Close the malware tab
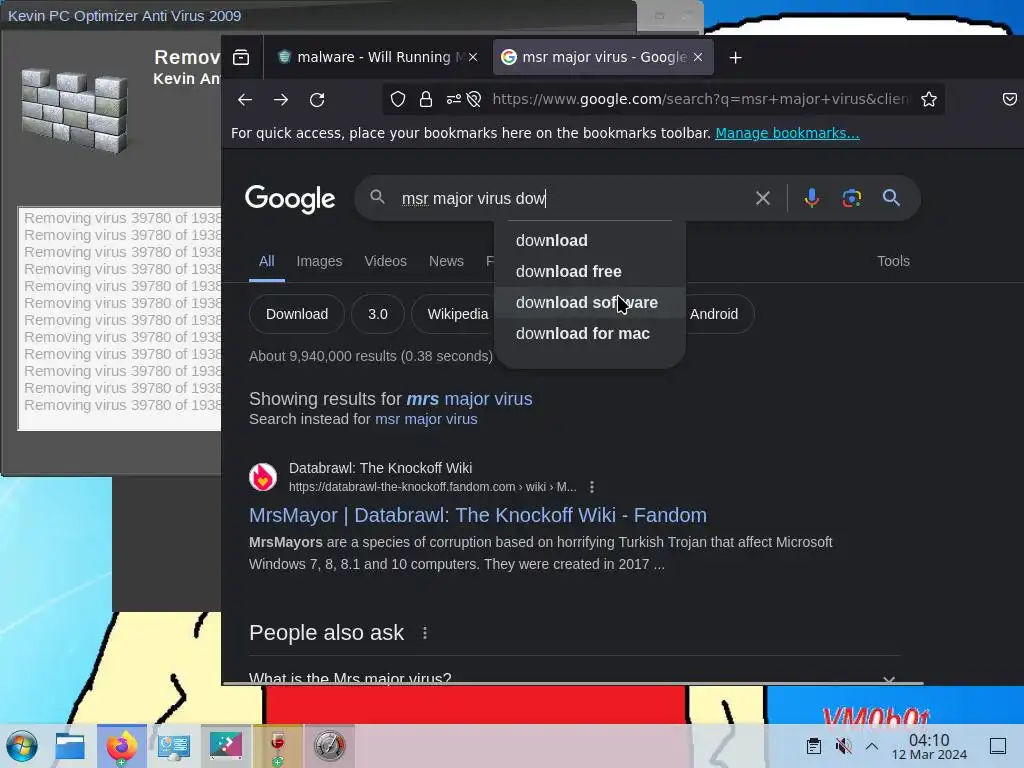This screenshot has height=768, width=1024. pos(473,57)
